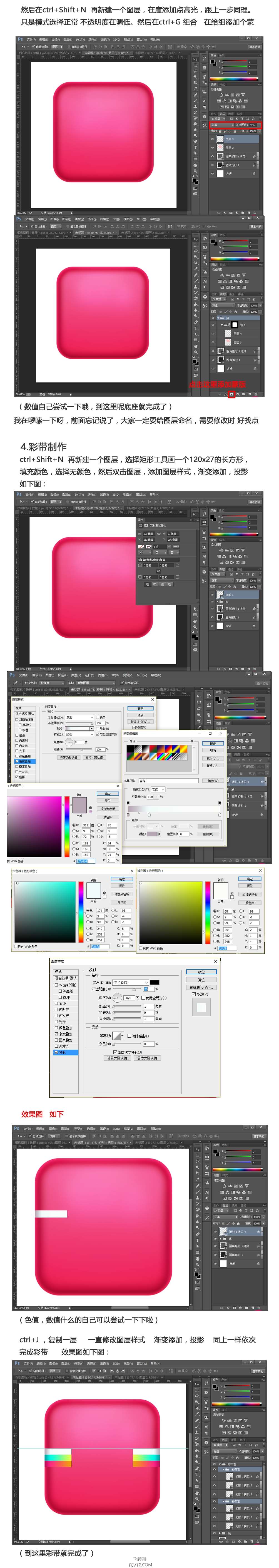The width and height of the screenshot is (279, 1568).
Task: Click the 距离 value field in Drop Shadow
Action: click(x=148, y=1006)
